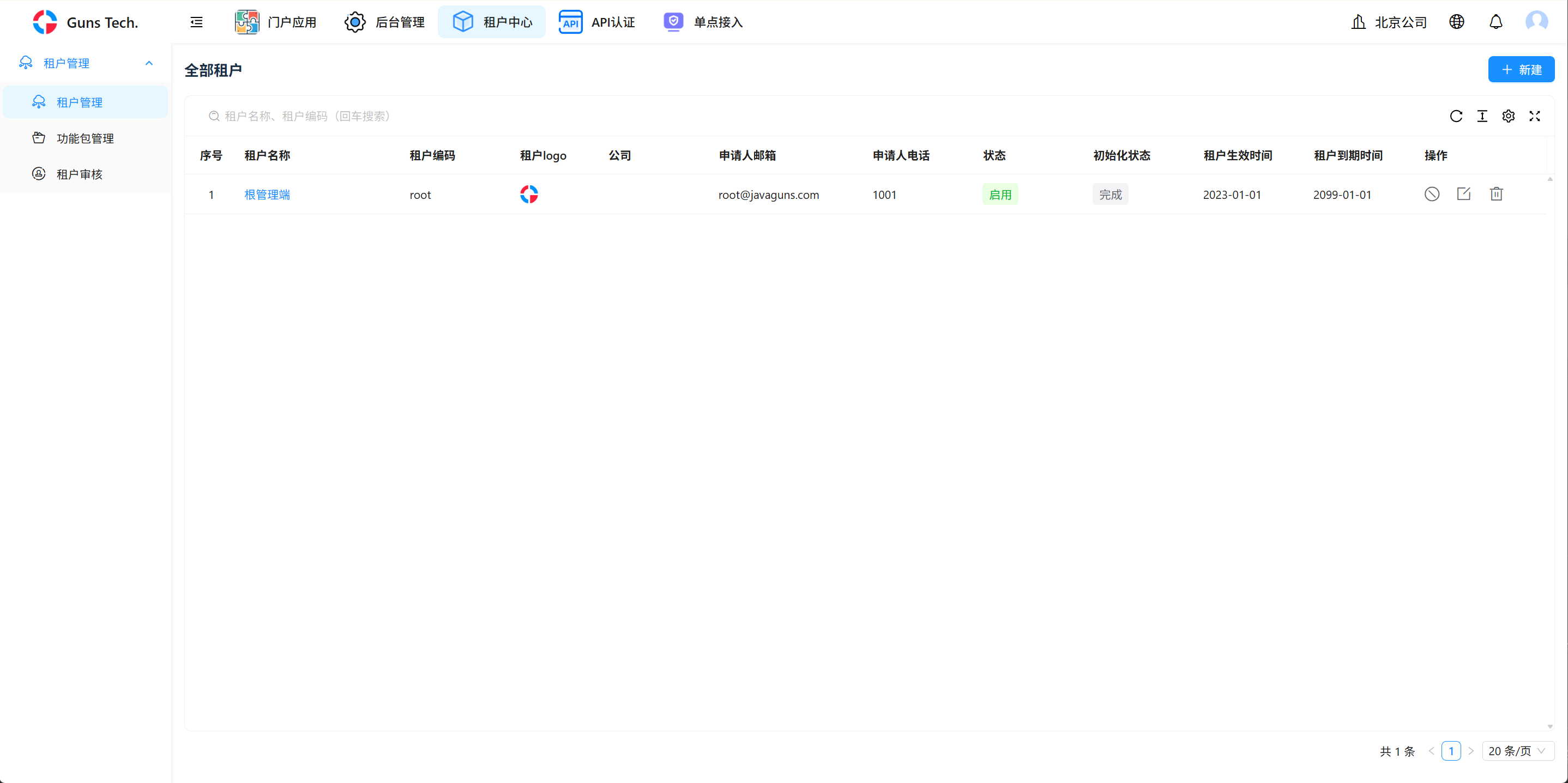
Task: Open notifications bell icon
Action: coord(1495,22)
